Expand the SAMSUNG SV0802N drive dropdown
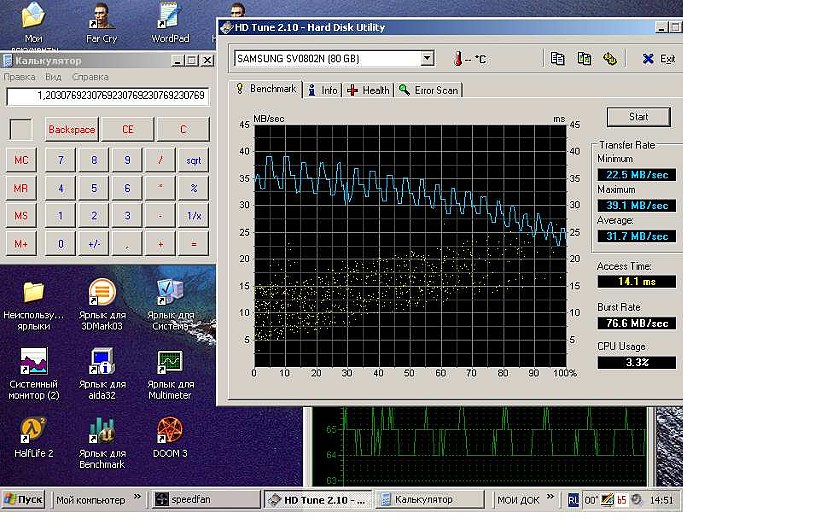 426,59
